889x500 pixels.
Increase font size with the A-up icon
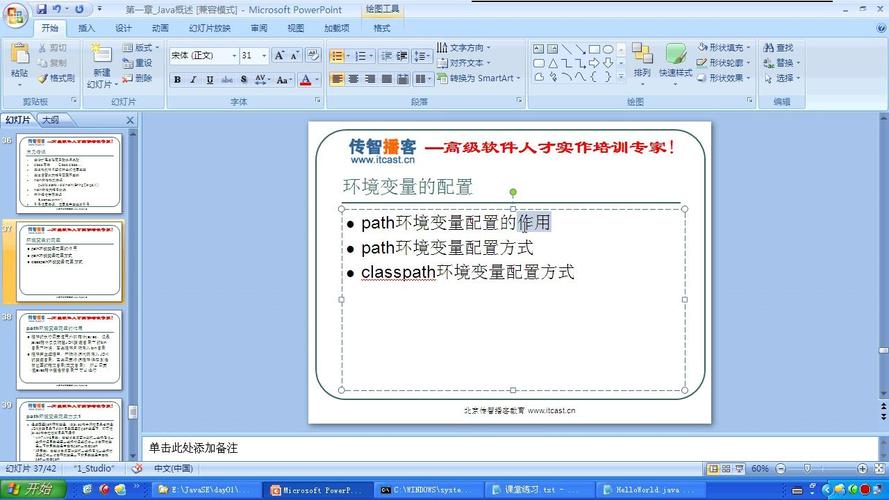pos(279,55)
